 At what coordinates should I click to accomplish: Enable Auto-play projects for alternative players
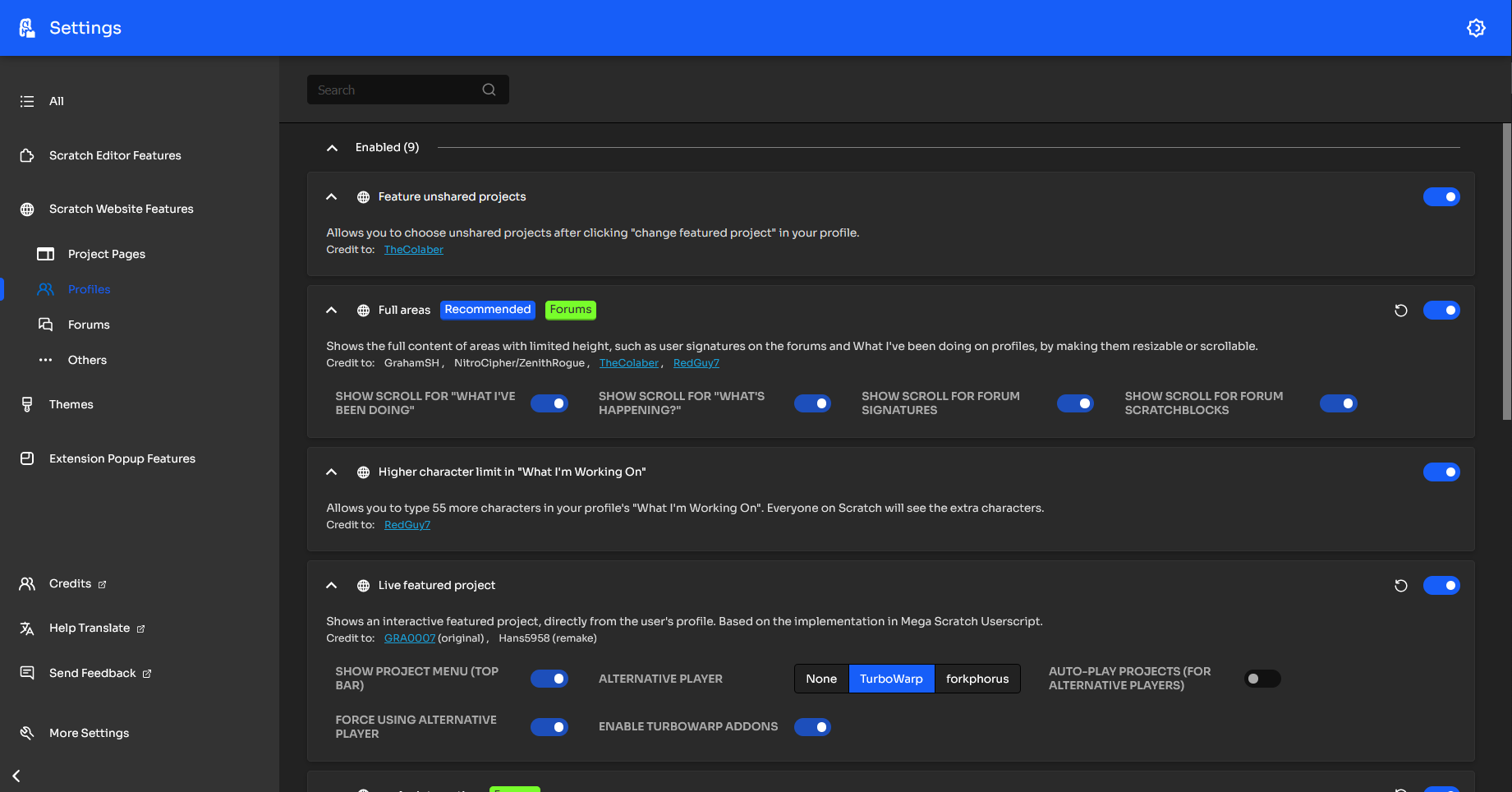[1262, 679]
